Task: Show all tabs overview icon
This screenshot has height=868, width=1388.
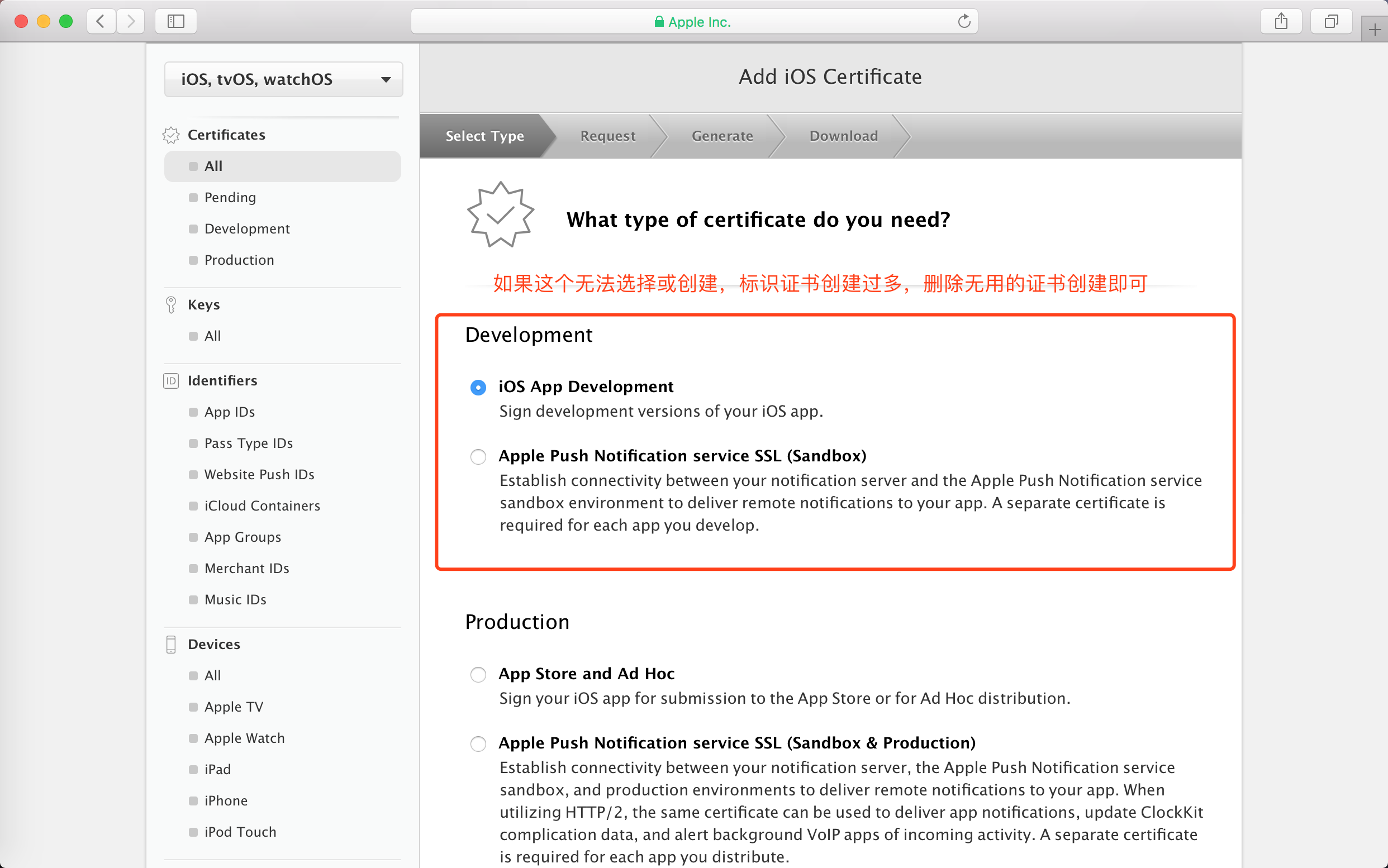Action: coord(1331,22)
